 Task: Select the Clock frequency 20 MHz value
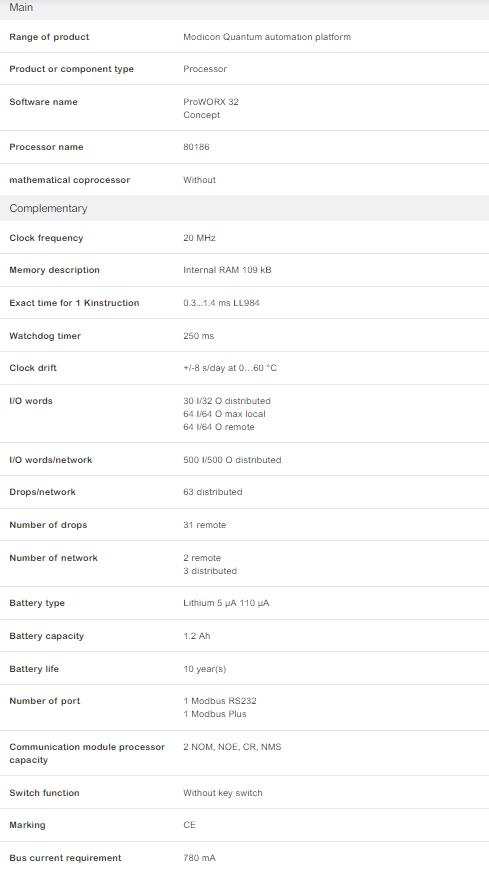[199, 238]
